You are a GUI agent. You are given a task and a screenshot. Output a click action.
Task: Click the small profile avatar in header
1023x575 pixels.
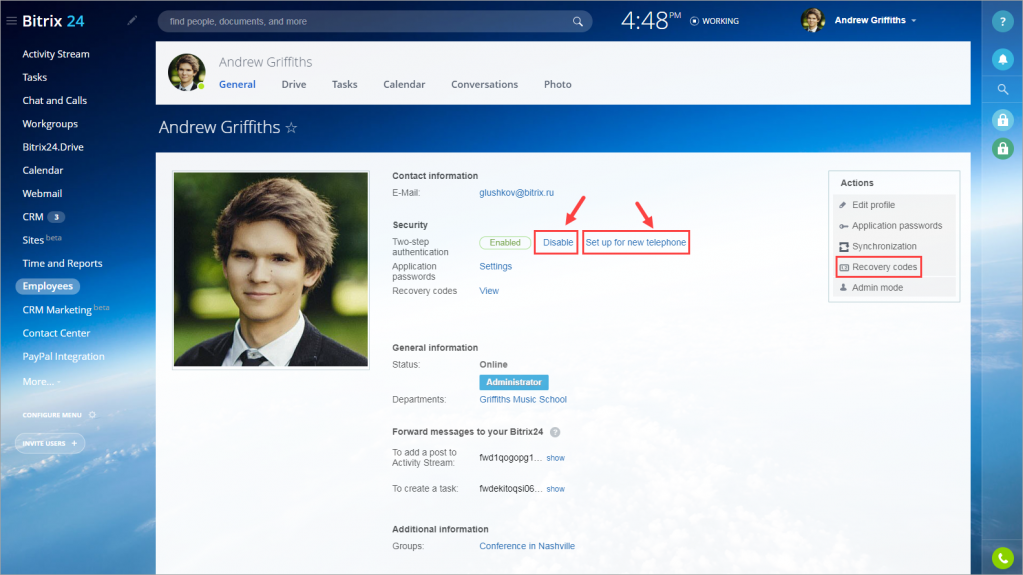pos(187,72)
